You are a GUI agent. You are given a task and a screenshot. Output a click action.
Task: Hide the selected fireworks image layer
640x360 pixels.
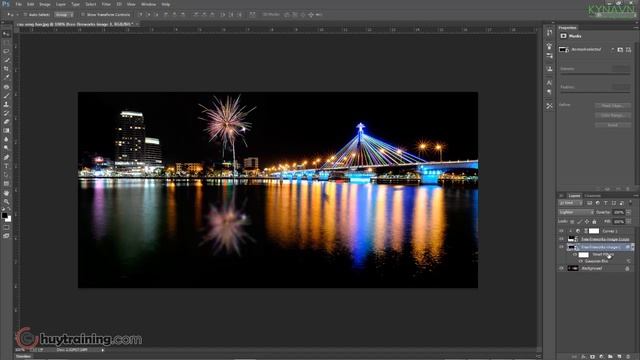[562, 247]
